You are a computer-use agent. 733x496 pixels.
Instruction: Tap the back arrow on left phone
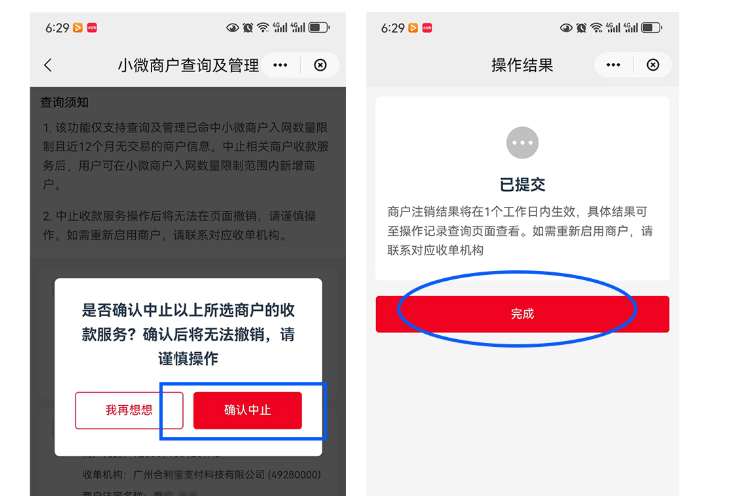click(x=48, y=65)
